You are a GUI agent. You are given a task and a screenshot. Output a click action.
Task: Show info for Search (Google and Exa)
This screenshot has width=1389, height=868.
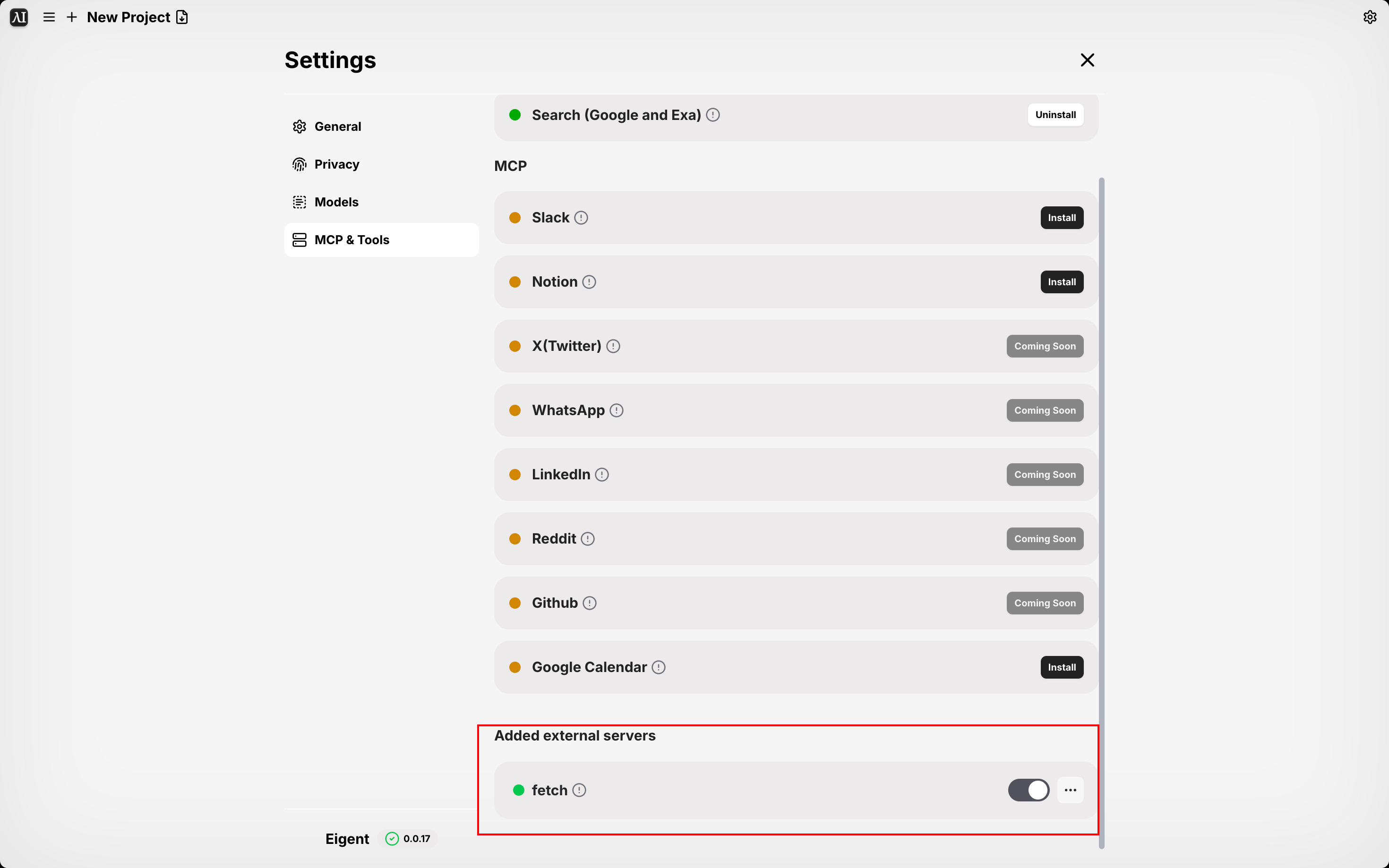click(x=712, y=115)
